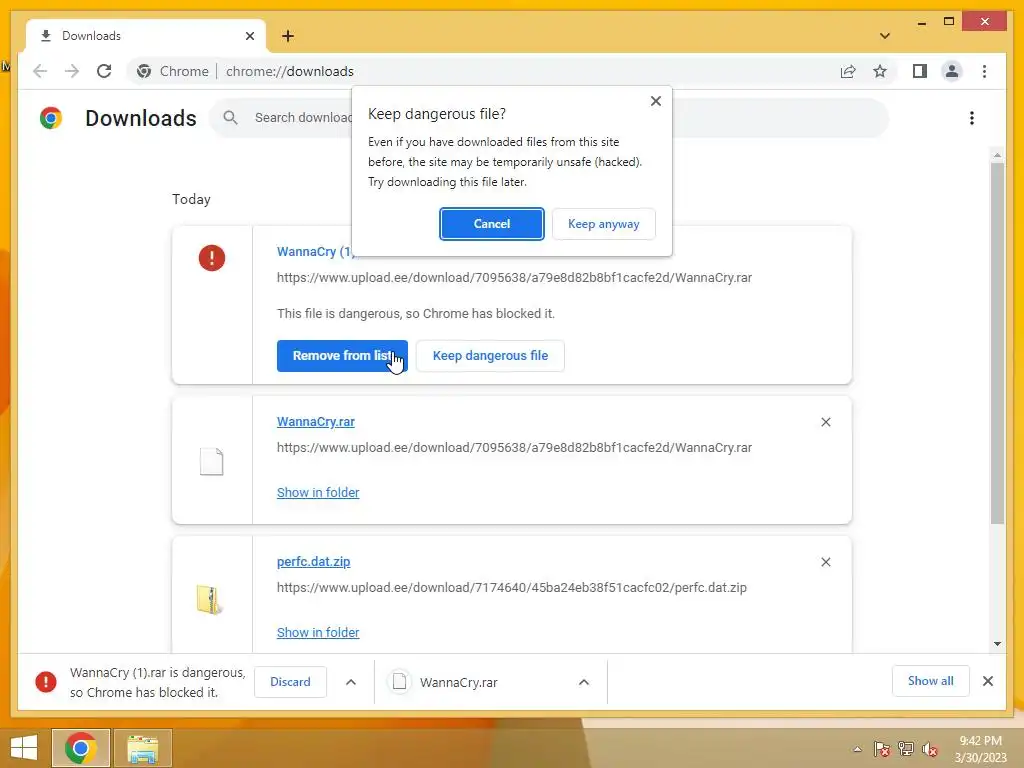Click the WannaCry (1) blocked file name
This screenshot has width=1024, height=768.
pos(316,251)
